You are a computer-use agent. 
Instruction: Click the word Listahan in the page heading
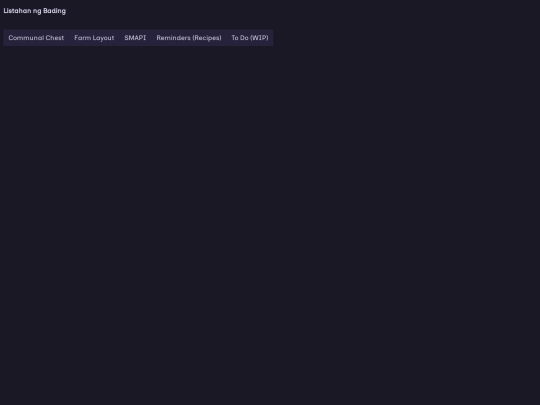[17, 11]
